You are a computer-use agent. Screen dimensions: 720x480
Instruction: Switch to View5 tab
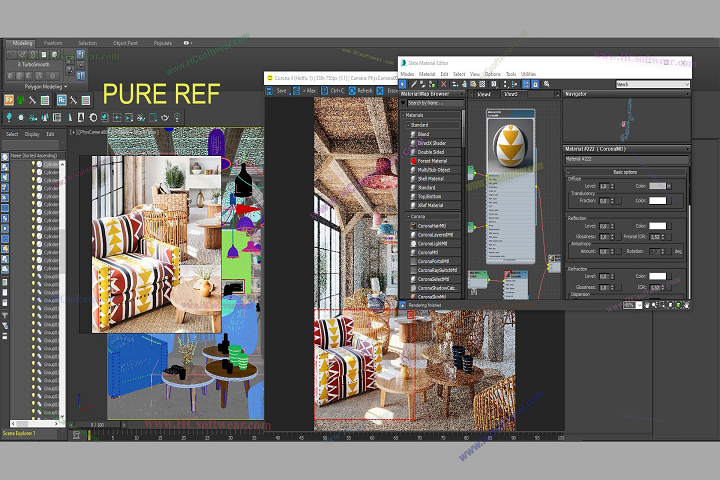point(513,94)
